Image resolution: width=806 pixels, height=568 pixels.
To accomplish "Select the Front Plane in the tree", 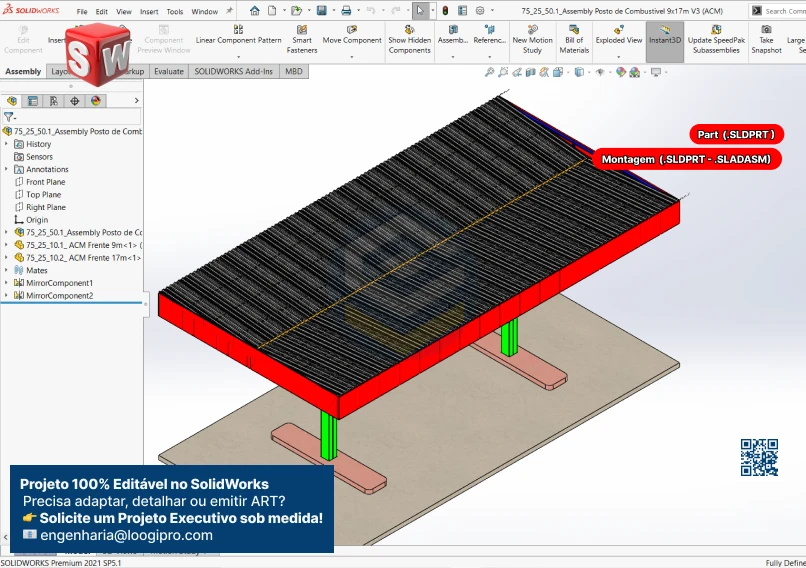I will coord(45,182).
